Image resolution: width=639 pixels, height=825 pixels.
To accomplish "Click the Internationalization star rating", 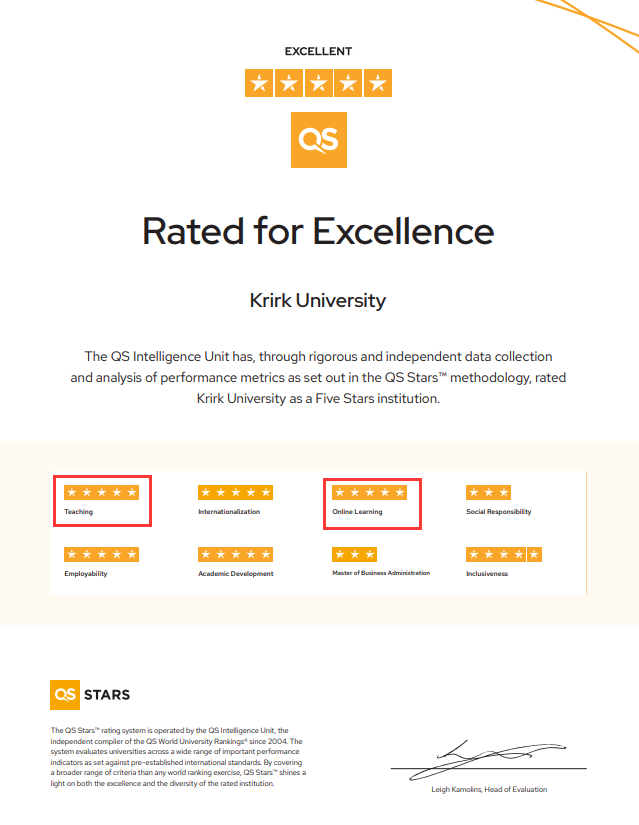I will pyautogui.click(x=235, y=492).
